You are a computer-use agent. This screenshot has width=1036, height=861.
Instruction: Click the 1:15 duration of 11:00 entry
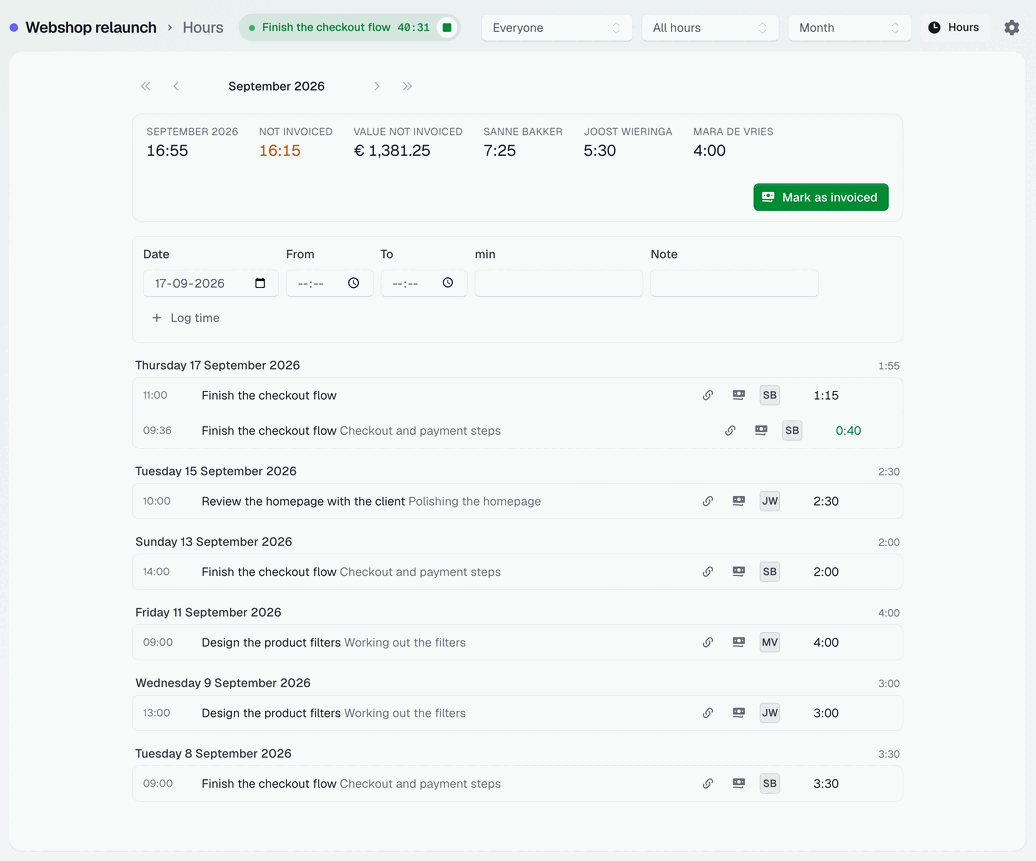(x=826, y=395)
